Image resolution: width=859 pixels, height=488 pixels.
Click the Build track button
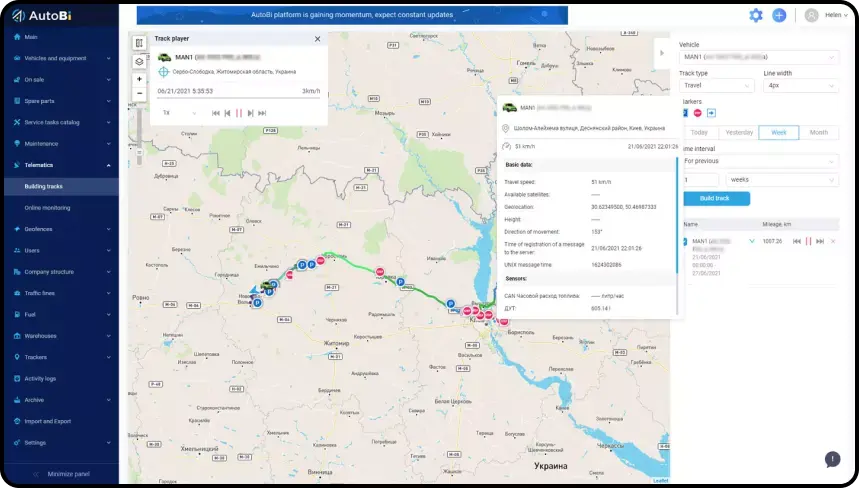point(714,198)
